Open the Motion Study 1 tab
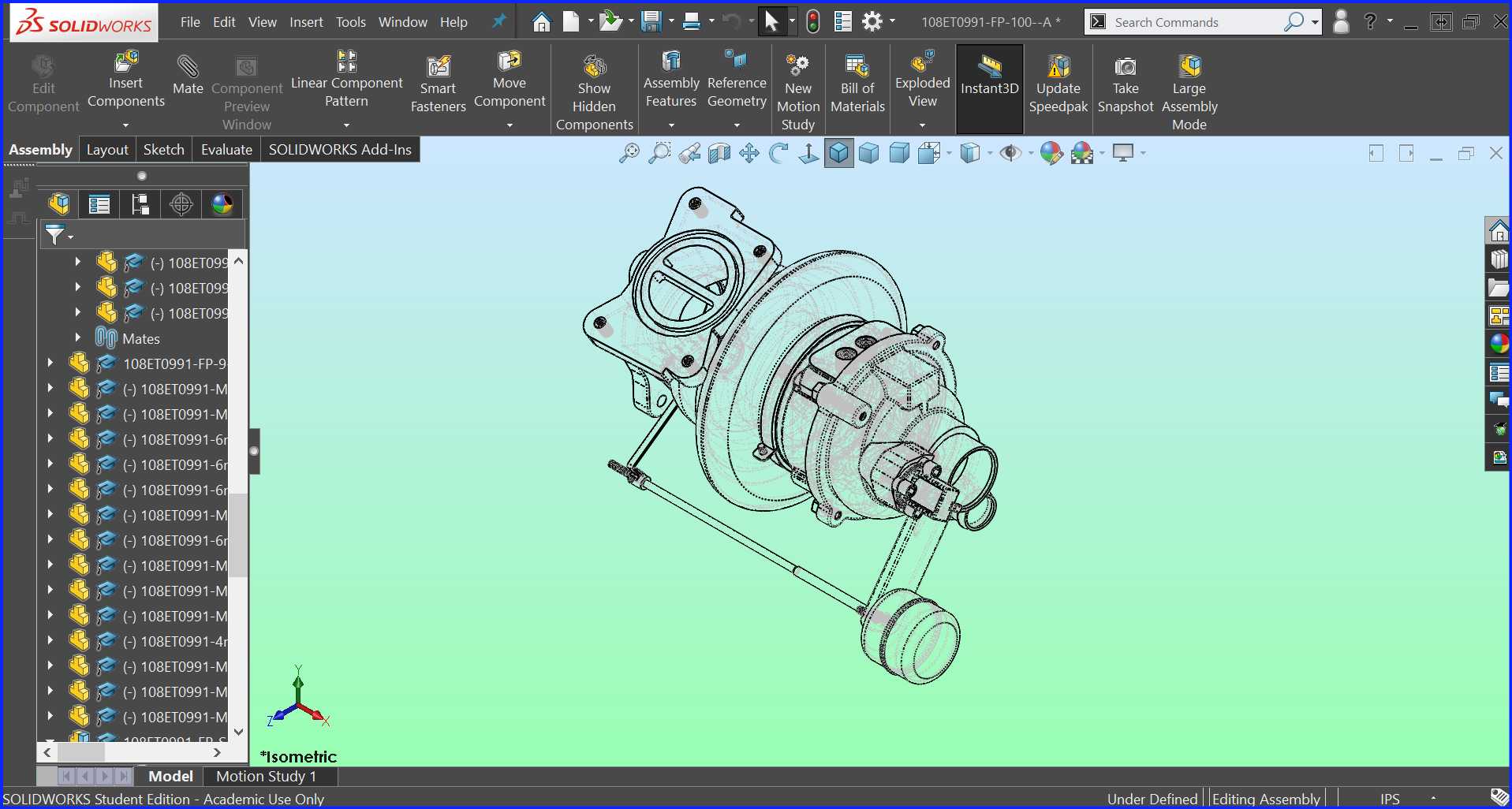The width and height of the screenshot is (1512, 809). click(267, 777)
